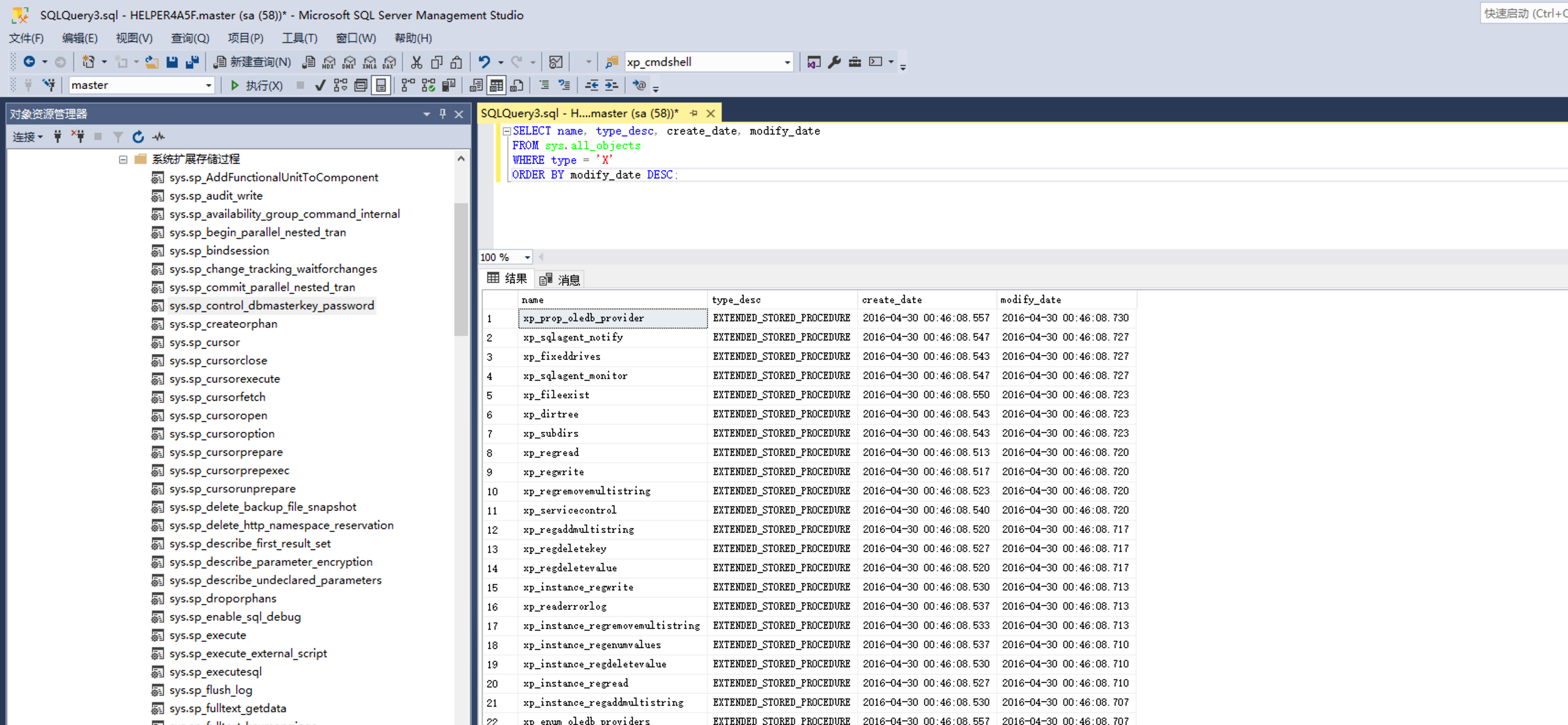Toggle auto-hide pin on Object Explorer panel

442,114
